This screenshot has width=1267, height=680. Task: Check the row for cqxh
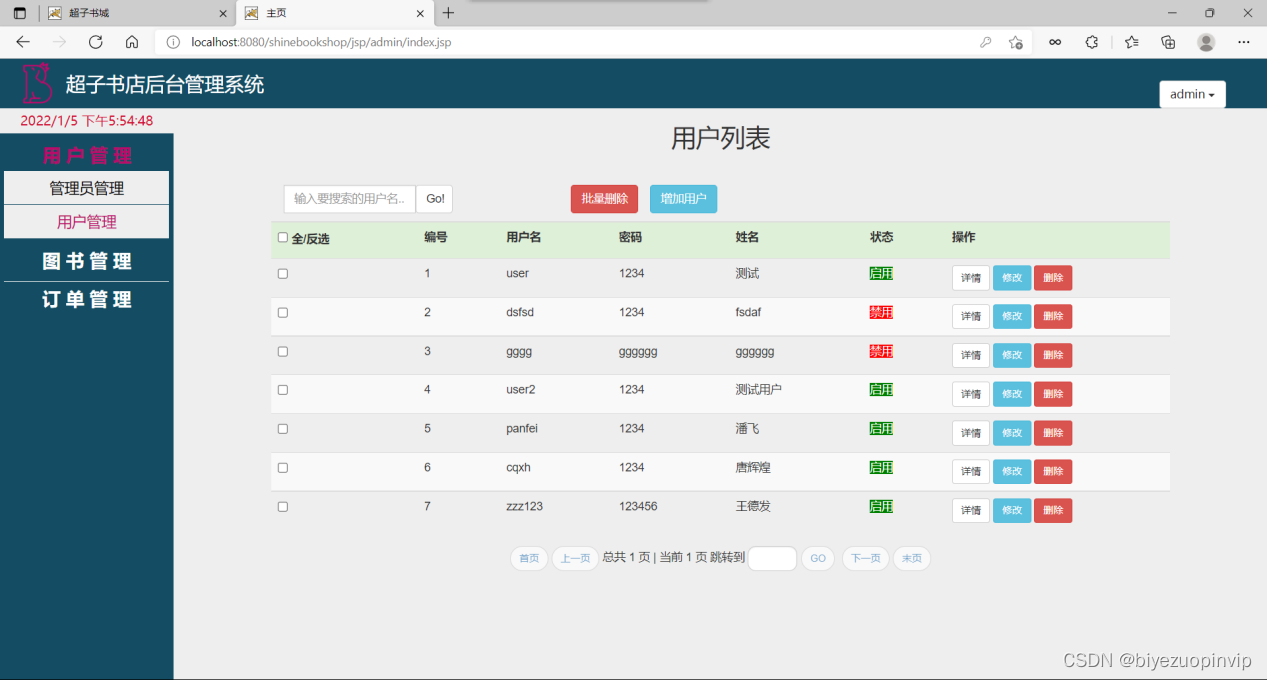coord(283,468)
